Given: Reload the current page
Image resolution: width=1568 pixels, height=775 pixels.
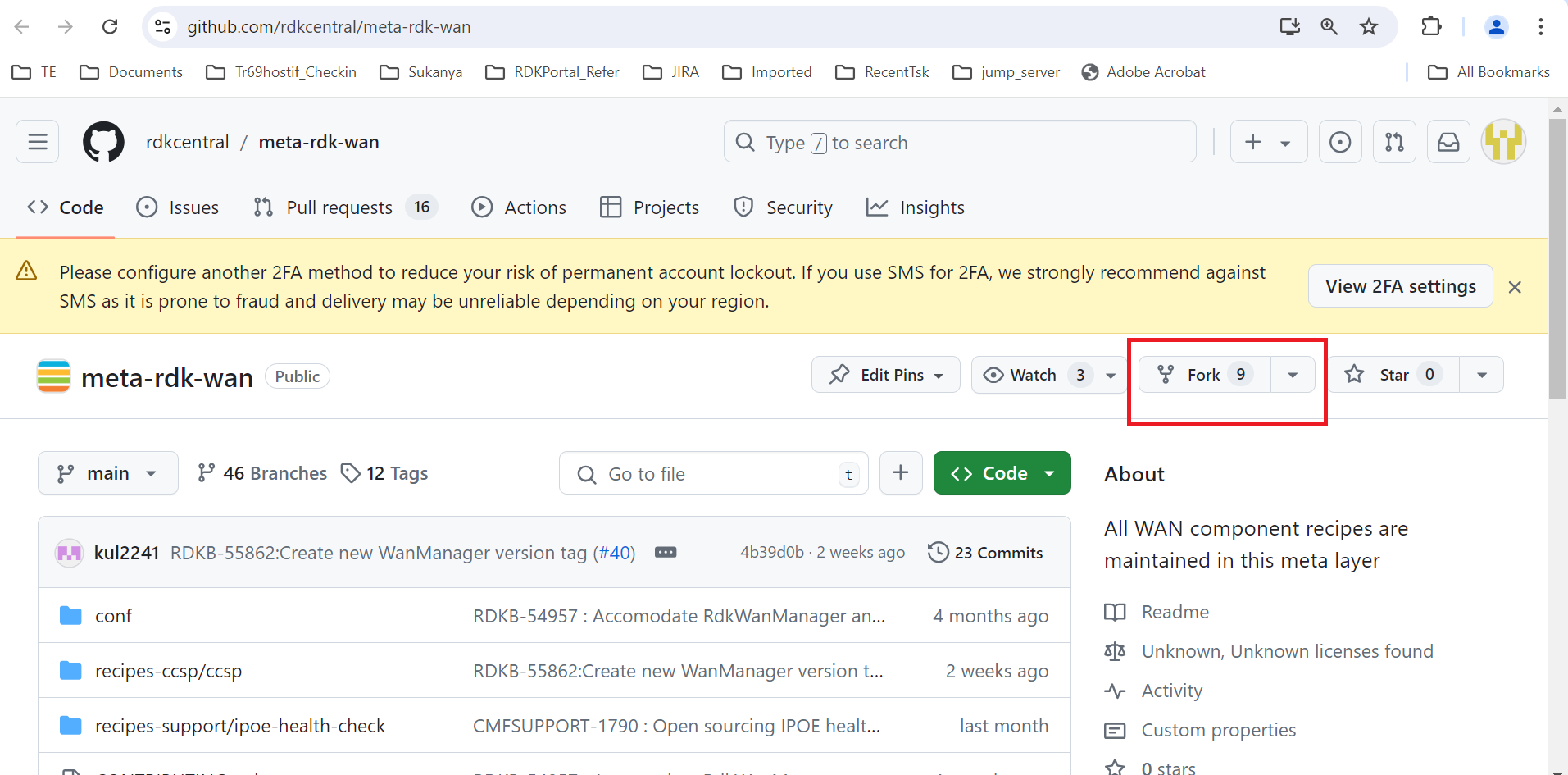Looking at the screenshot, I should tap(110, 27).
